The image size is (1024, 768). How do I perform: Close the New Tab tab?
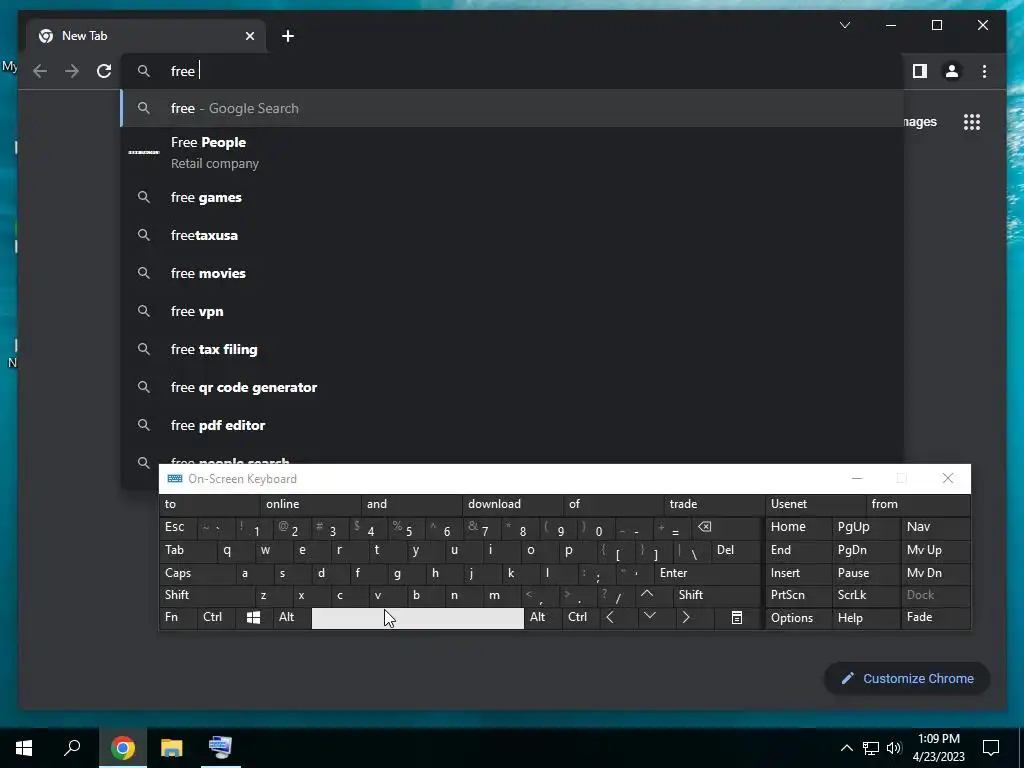pyautogui.click(x=249, y=36)
